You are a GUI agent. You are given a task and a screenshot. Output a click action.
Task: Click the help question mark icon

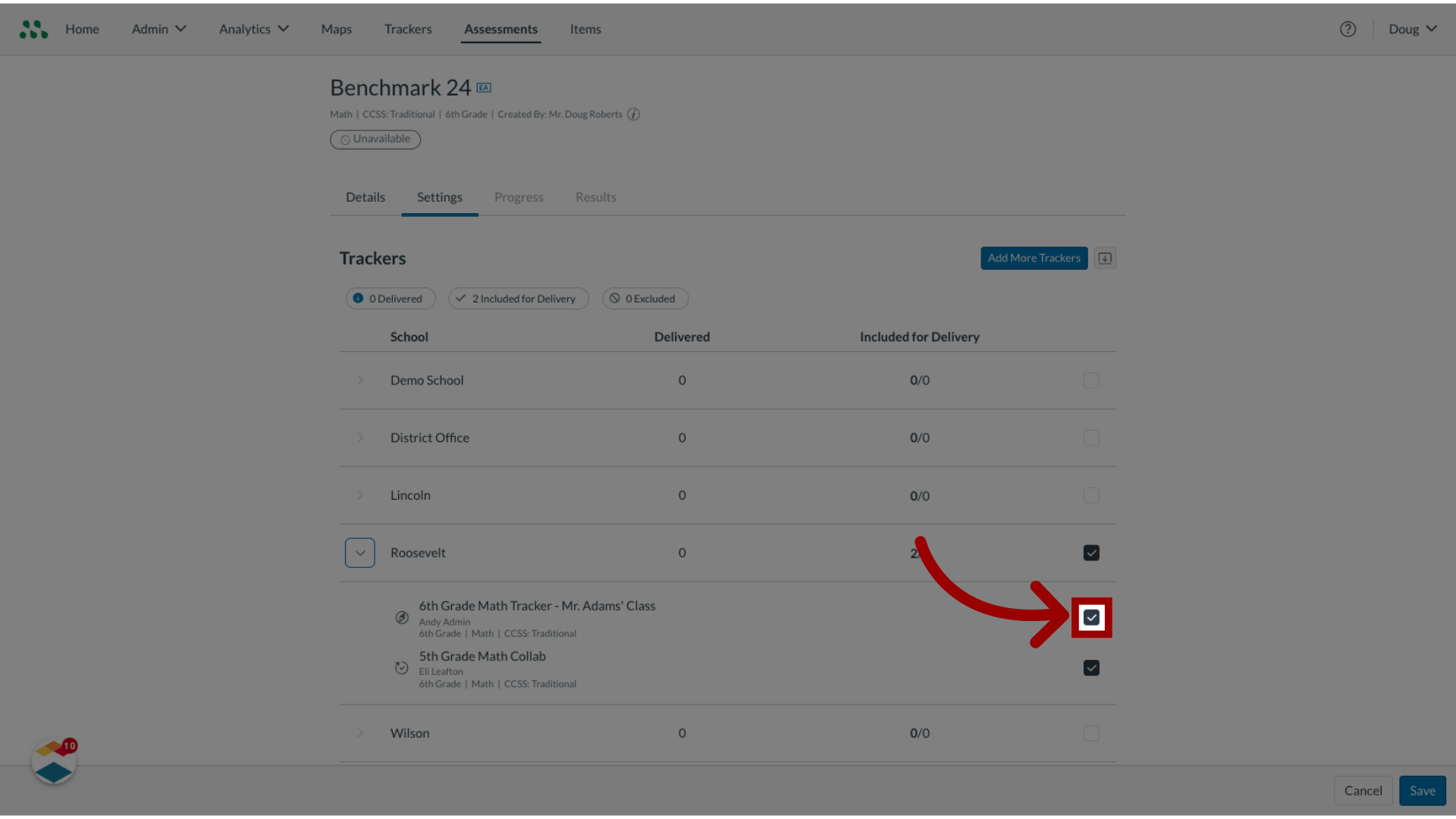click(x=1348, y=28)
